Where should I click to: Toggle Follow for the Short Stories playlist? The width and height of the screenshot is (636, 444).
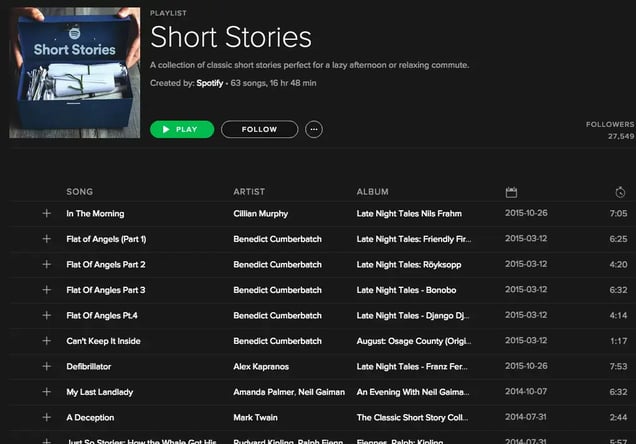(259, 129)
